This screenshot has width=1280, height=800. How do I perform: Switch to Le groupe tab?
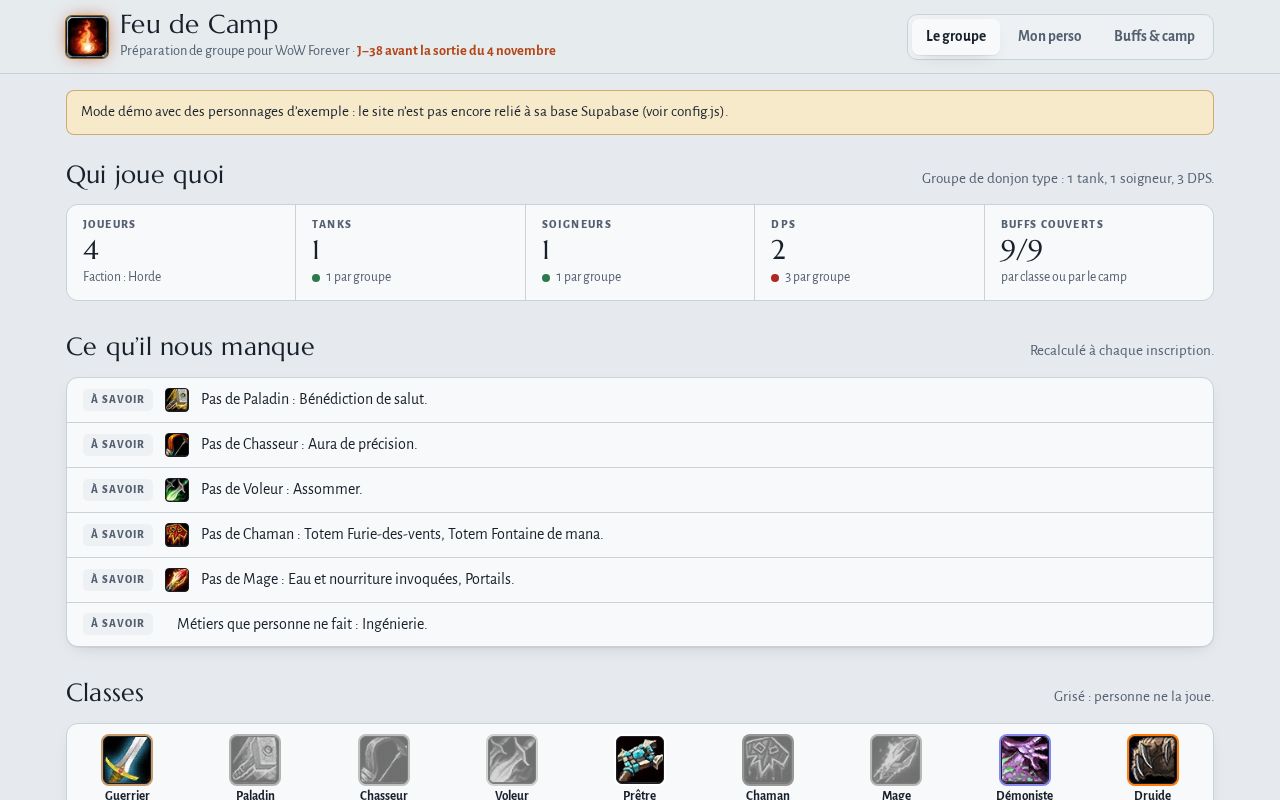956,37
